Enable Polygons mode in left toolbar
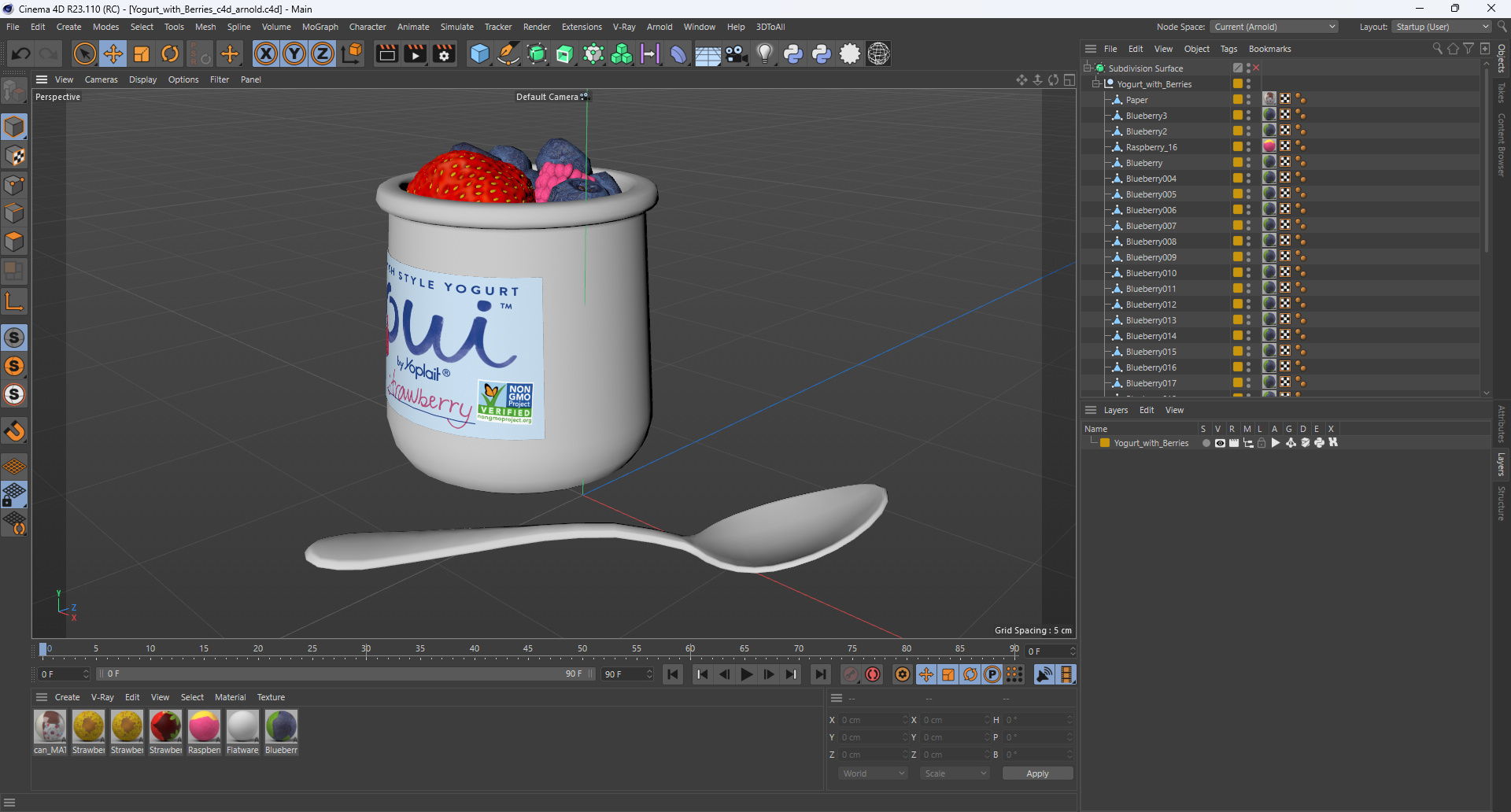The width and height of the screenshot is (1511, 812). [14, 242]
